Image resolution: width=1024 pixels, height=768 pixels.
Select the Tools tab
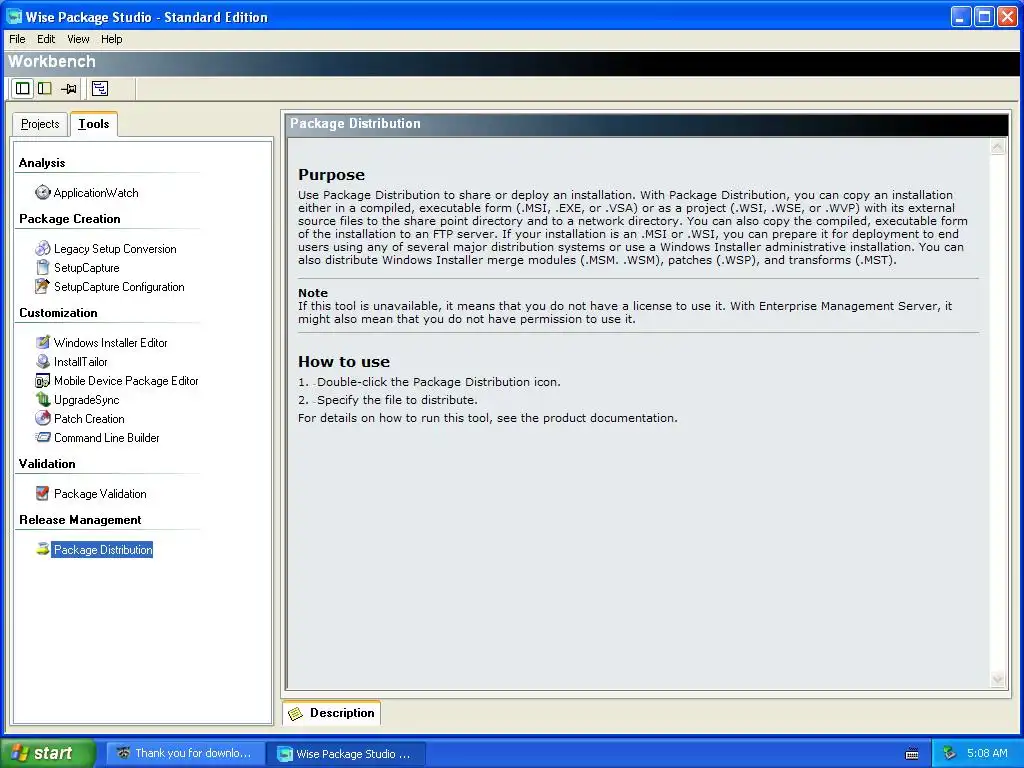pos(93,123)
